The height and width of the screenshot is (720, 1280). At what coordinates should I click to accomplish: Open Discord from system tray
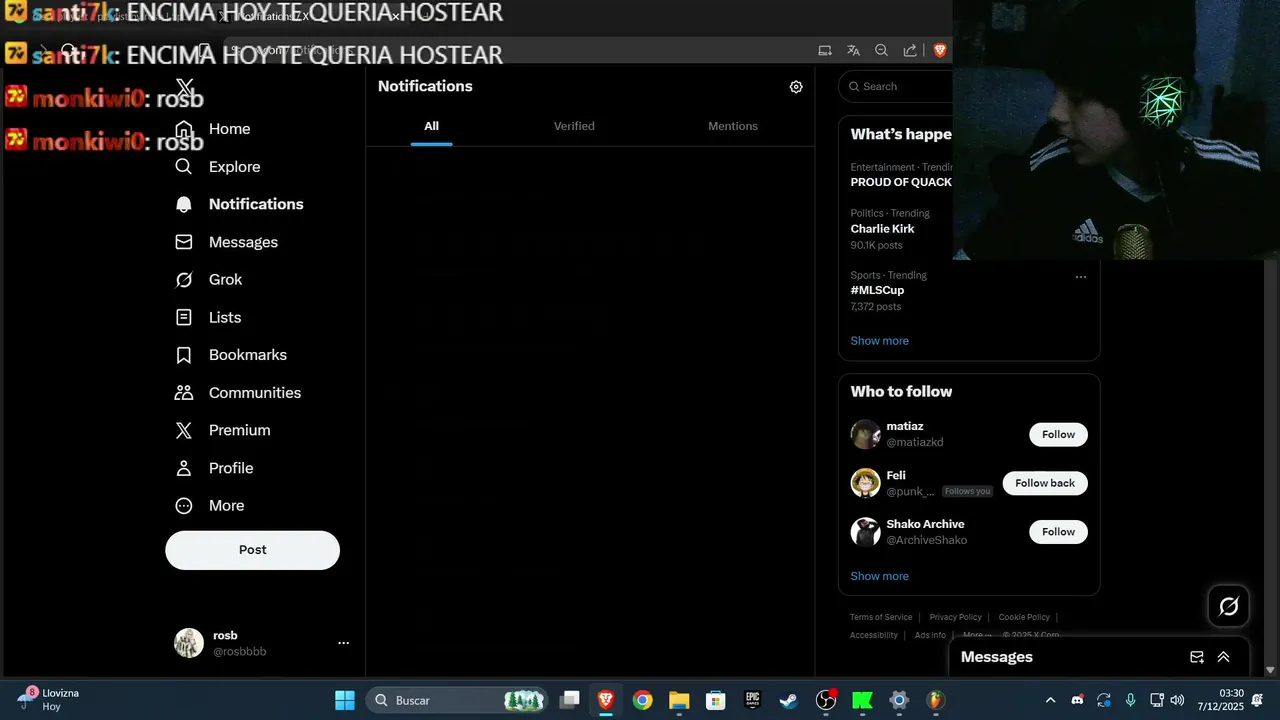point(1077,700)
